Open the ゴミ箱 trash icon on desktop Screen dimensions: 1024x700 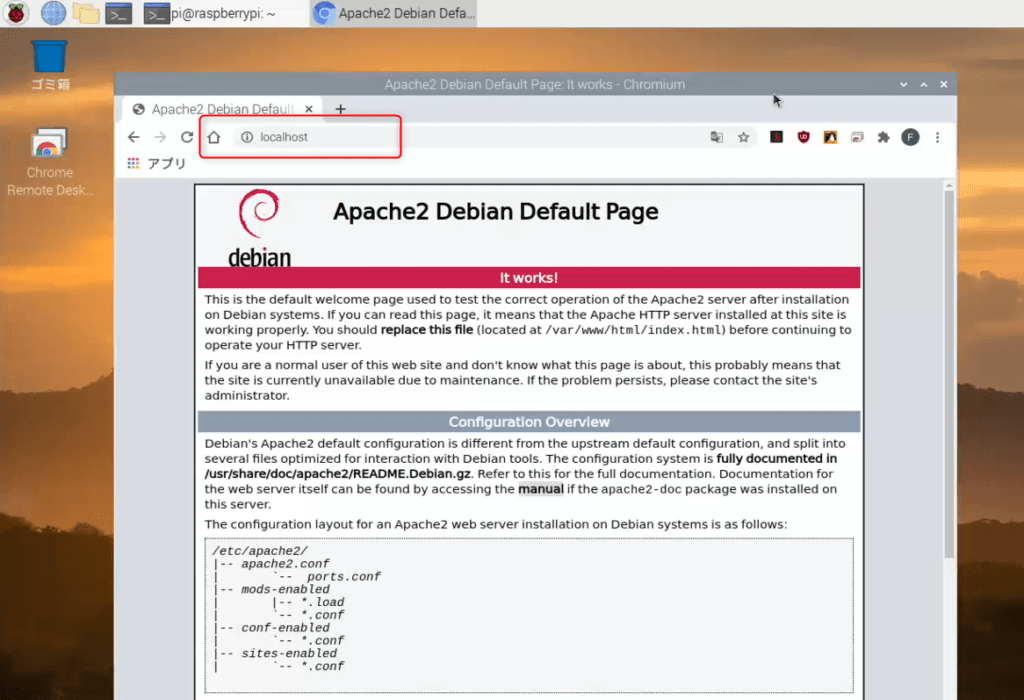[x=50, y=65]
